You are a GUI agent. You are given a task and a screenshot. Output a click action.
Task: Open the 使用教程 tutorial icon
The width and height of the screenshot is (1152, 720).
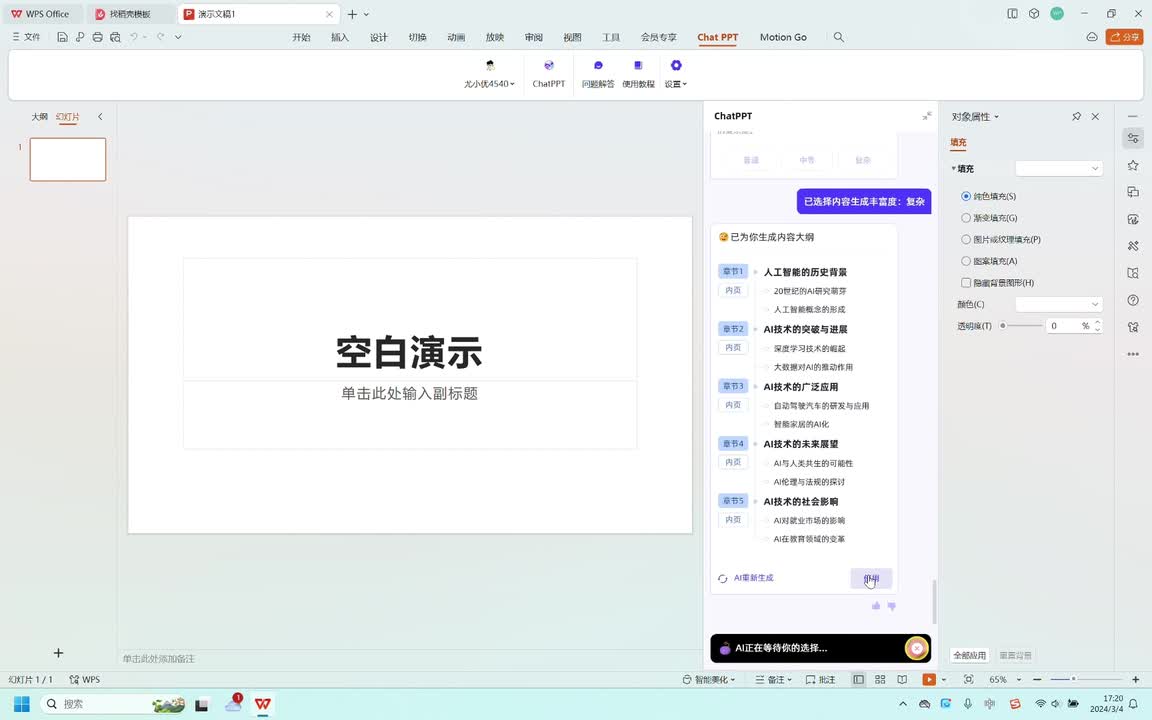point(638,66)
